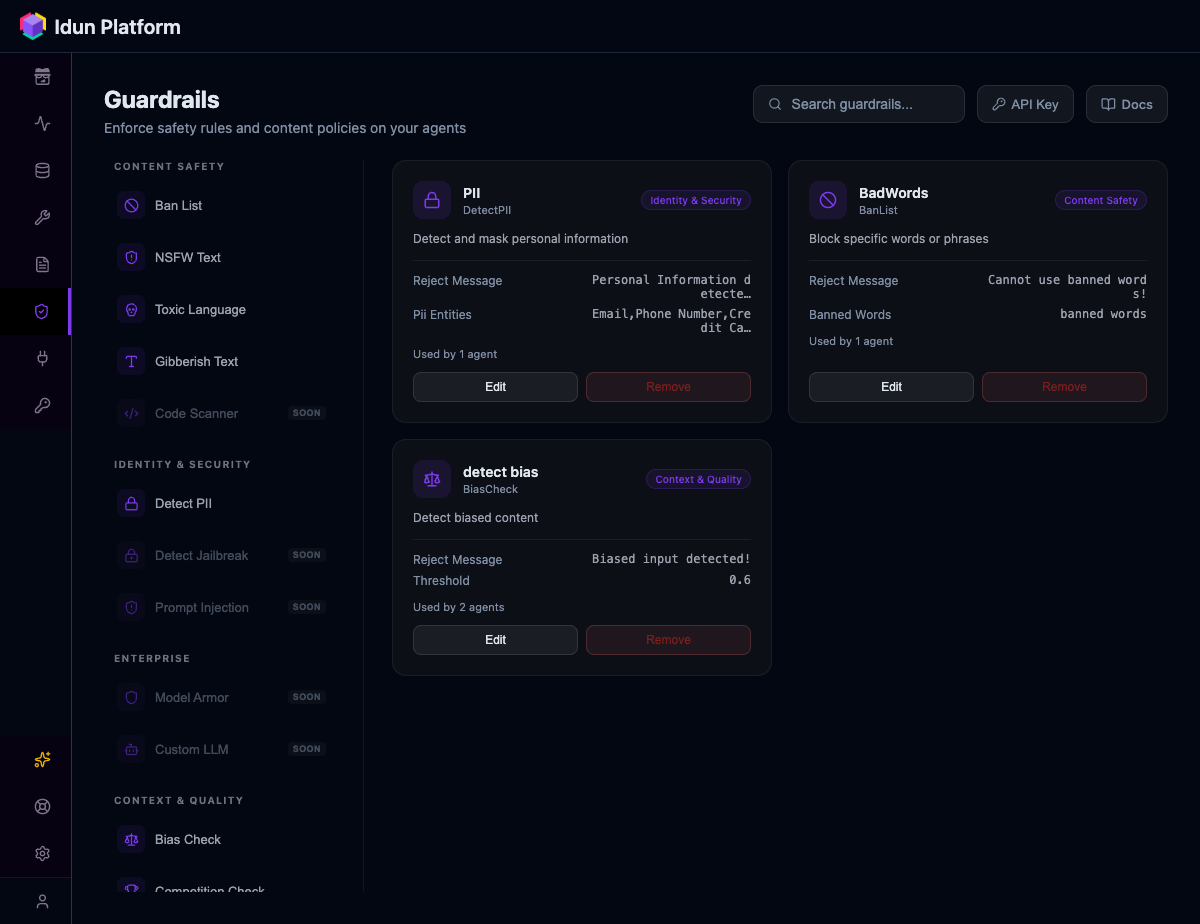The image size is (1200, 924).
Task: Click the ban icon on BadWords card
Action: point(828,200)
